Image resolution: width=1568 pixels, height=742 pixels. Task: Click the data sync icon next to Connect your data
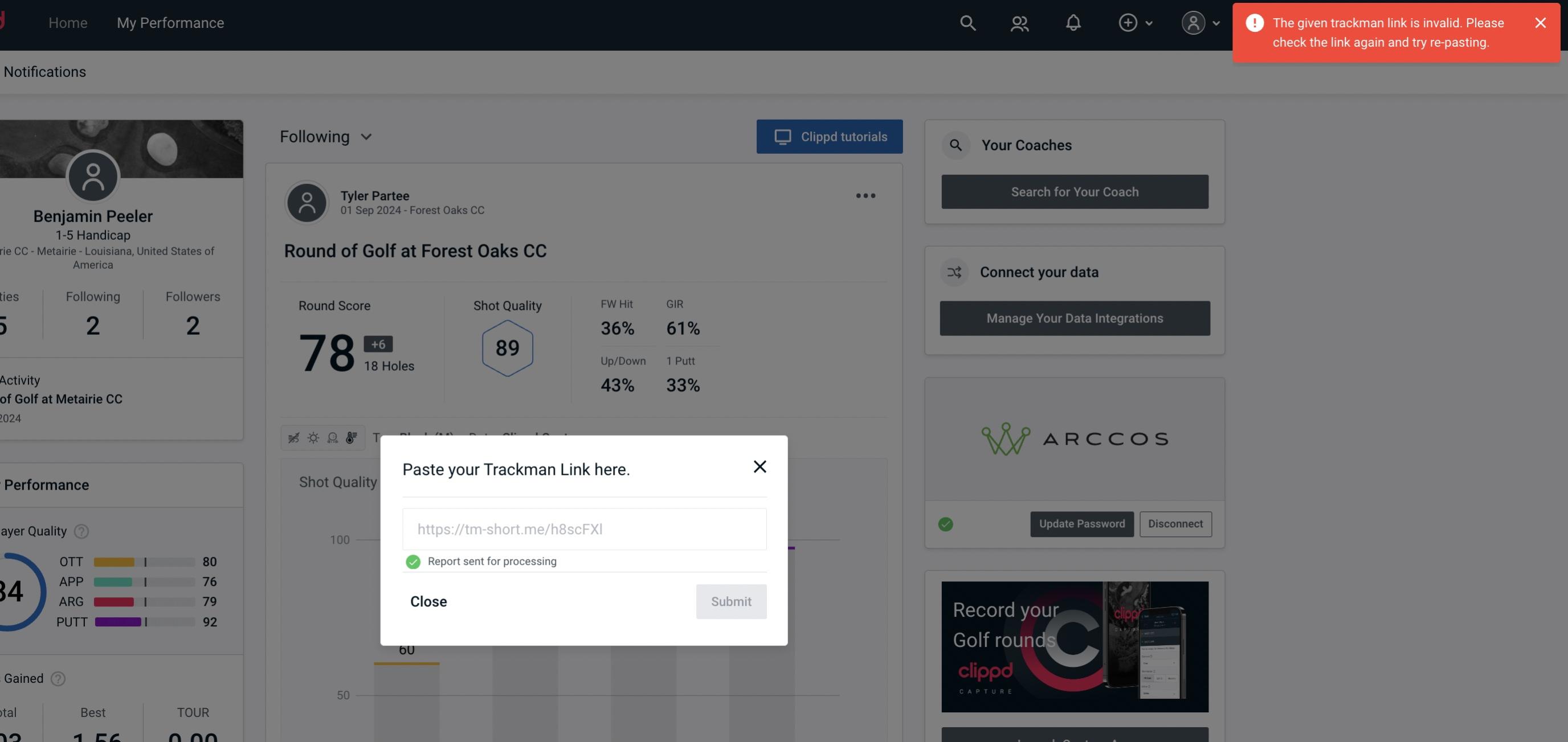tap(955, 271)
